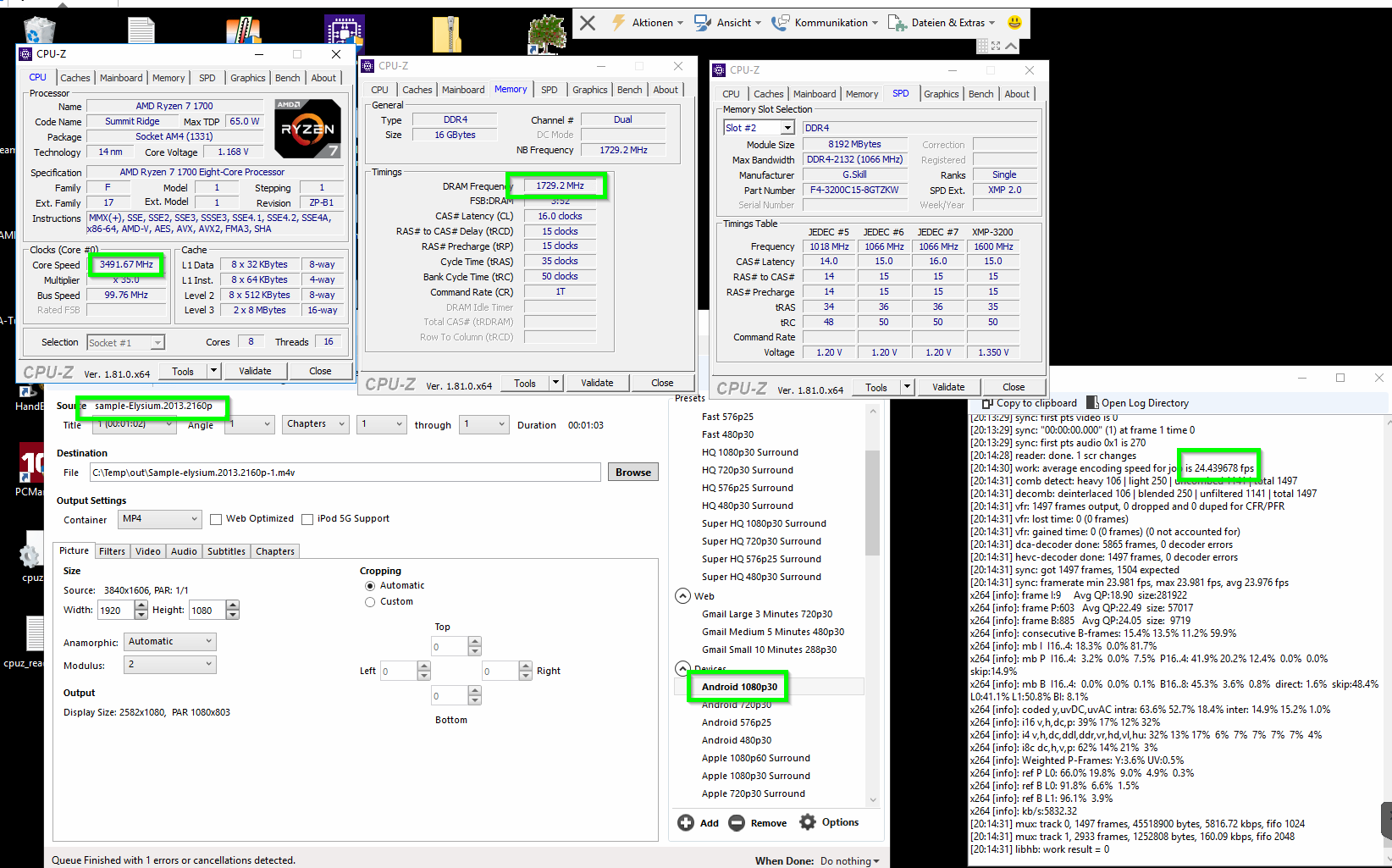Viewport: 1392px width, 868px height.
Task: Click Copy to clipboard icon in log window
Action: [x=987, y=403]
